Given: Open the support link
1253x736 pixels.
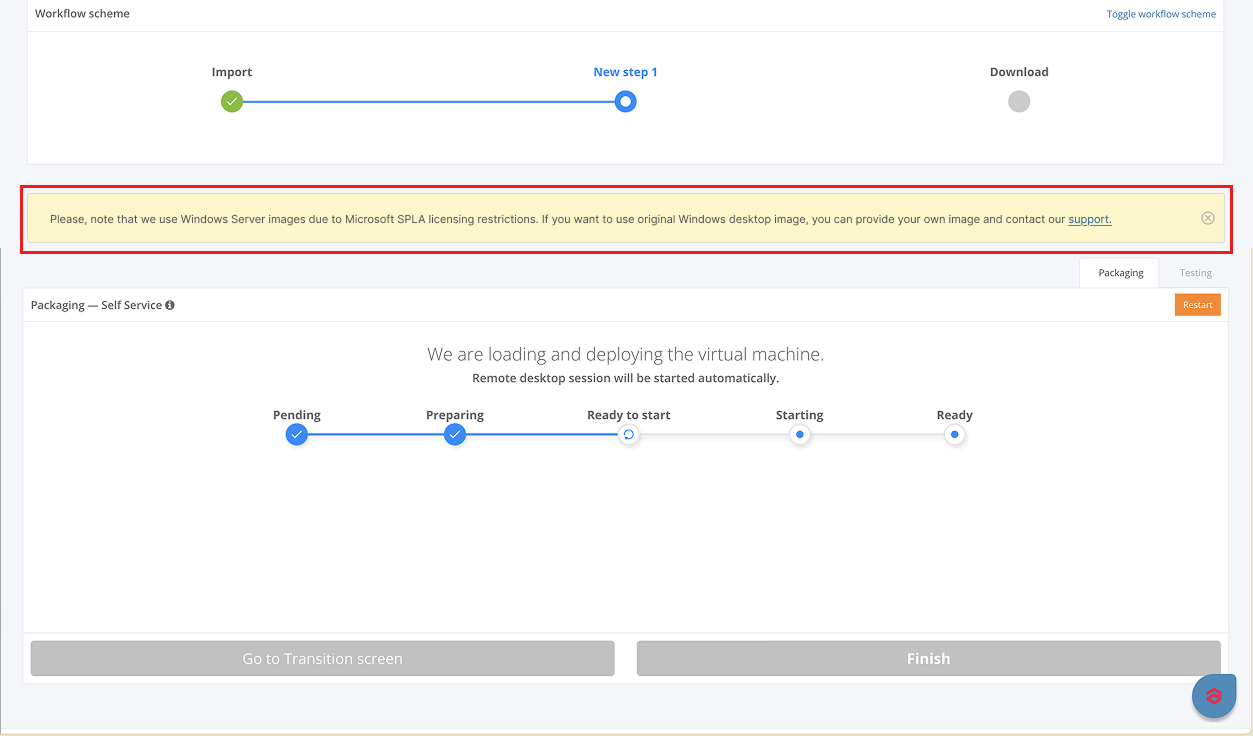Looking at the screenshot, I should tap(1089, 219).
